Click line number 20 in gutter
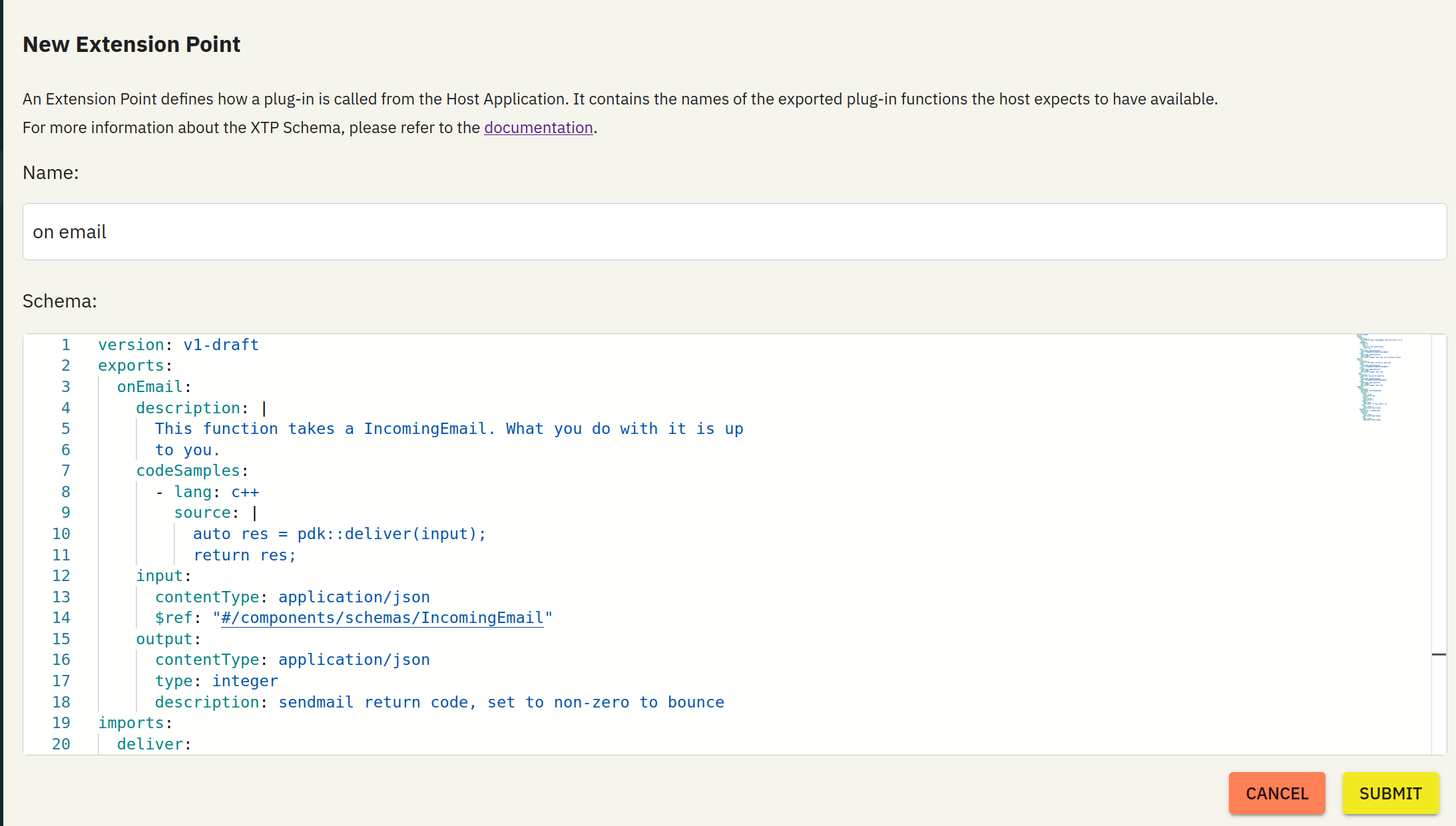This screenshot has height=826, width=1456. tap(61, 744)
